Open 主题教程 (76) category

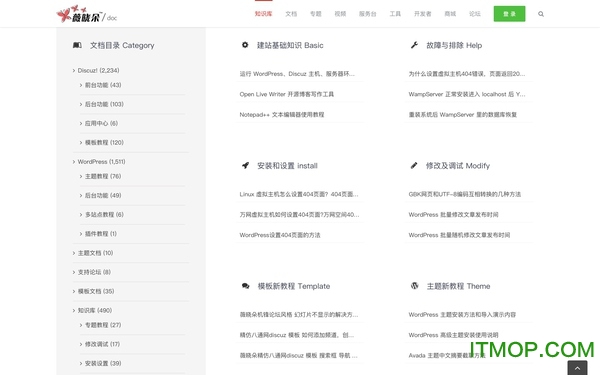pos(103,176)
